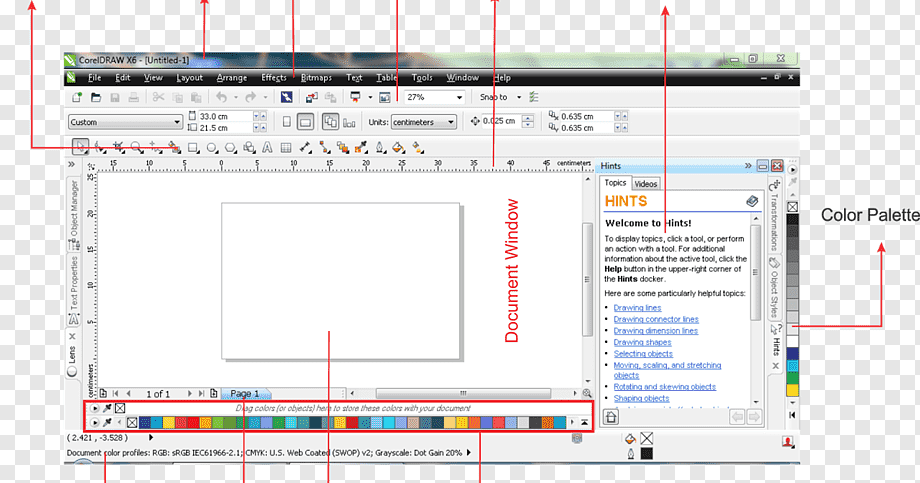Open the 27% zoom level dropdown
Image resolution: width=920 pixels, height=483 pixels.
435,97
